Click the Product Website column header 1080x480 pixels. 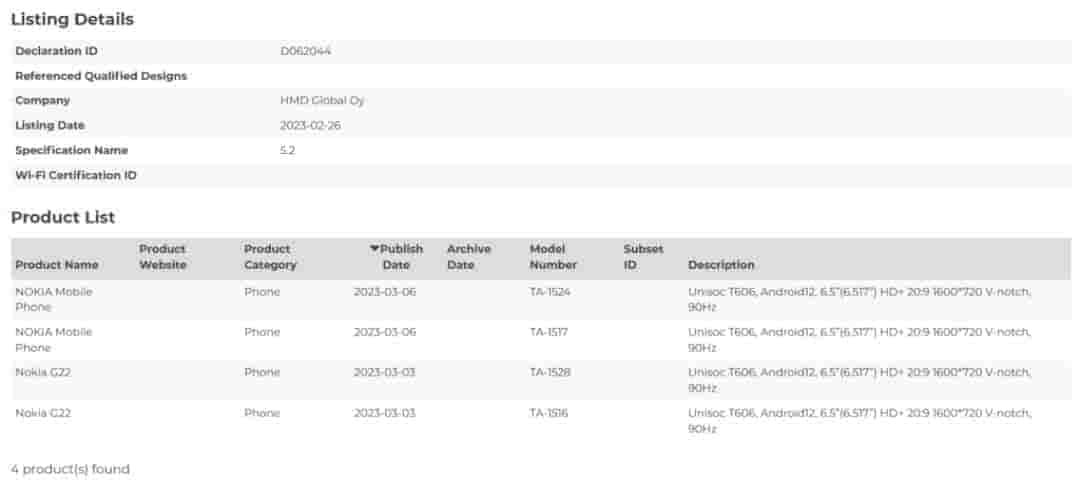pos(162,257)
